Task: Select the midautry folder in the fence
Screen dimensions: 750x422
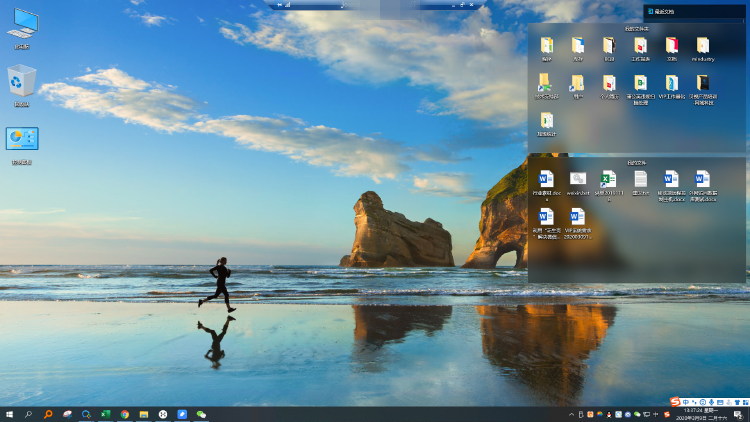Action: [x=703, y=49]
